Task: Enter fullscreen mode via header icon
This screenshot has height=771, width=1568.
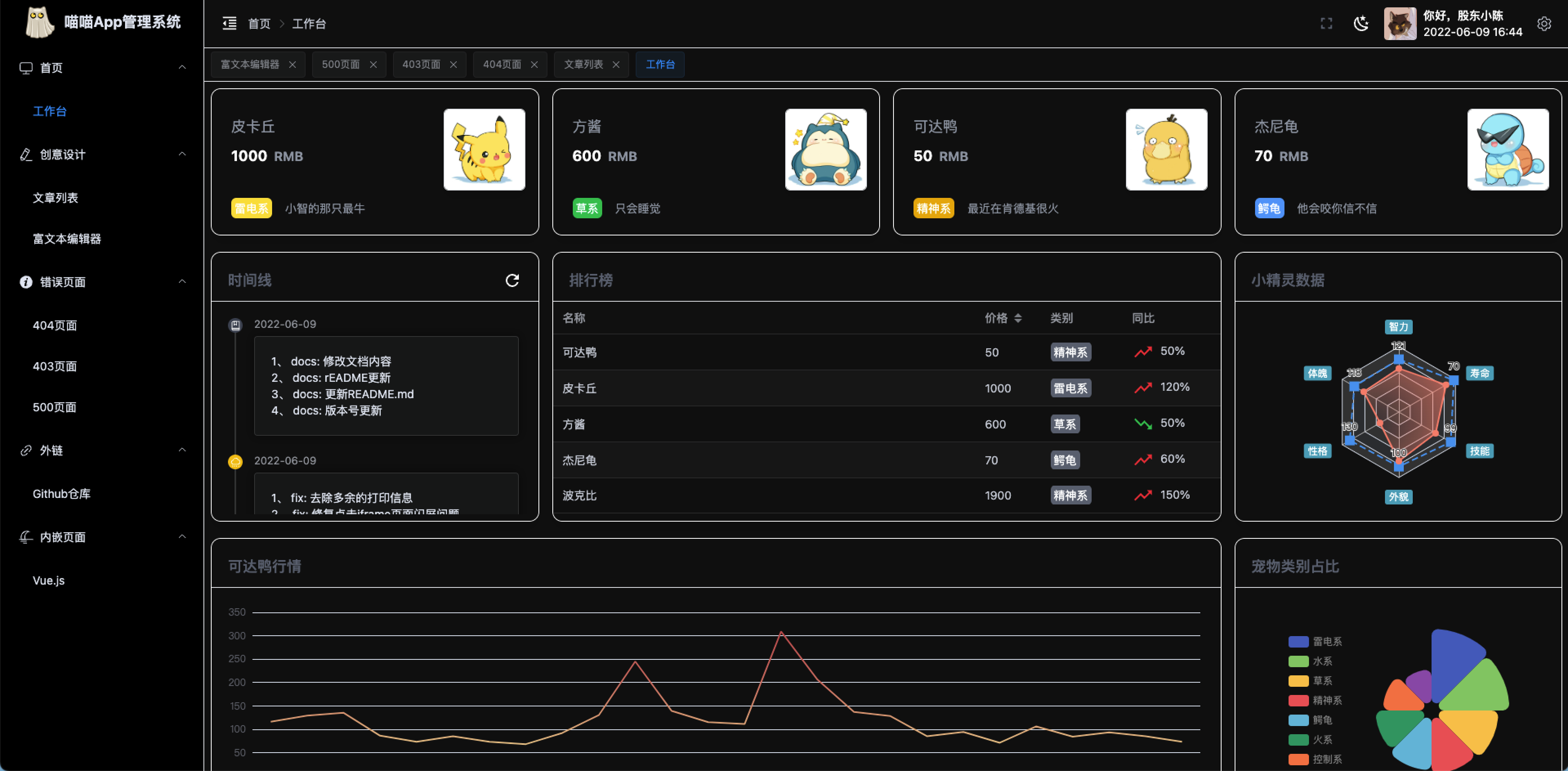Action: pos(1327,24)
